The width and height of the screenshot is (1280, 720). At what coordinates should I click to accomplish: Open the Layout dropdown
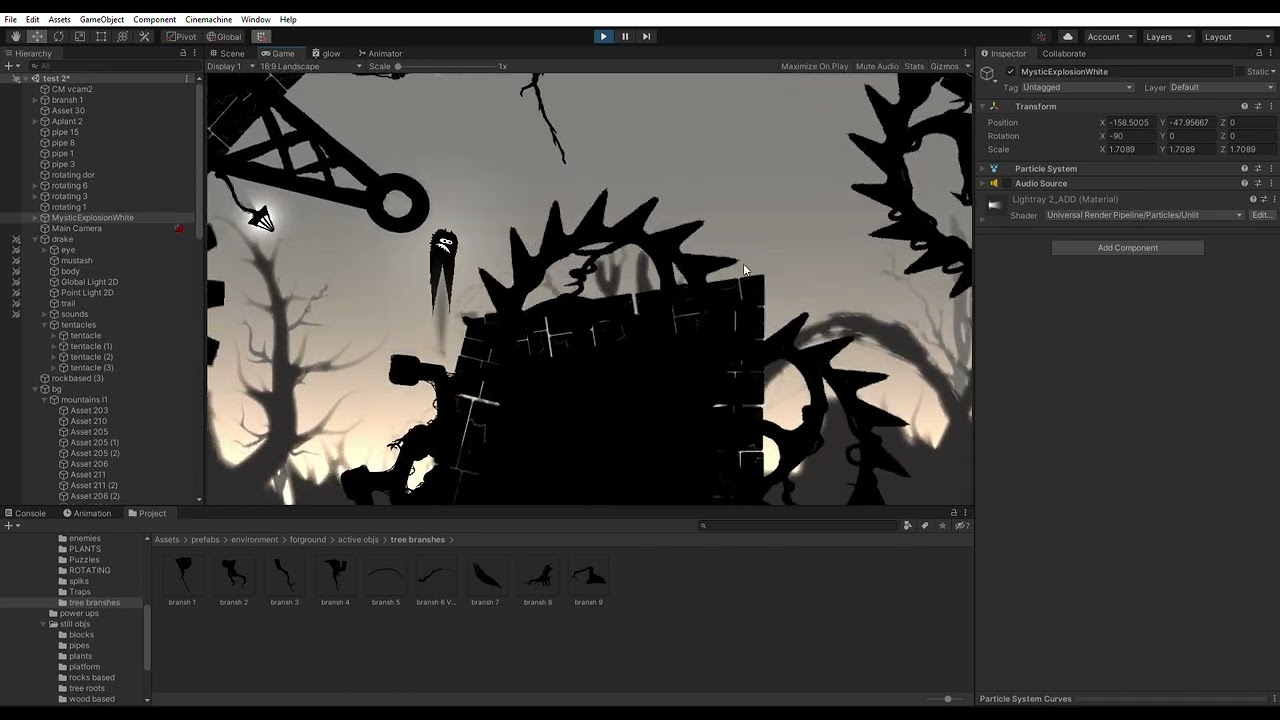(1236, 37)
